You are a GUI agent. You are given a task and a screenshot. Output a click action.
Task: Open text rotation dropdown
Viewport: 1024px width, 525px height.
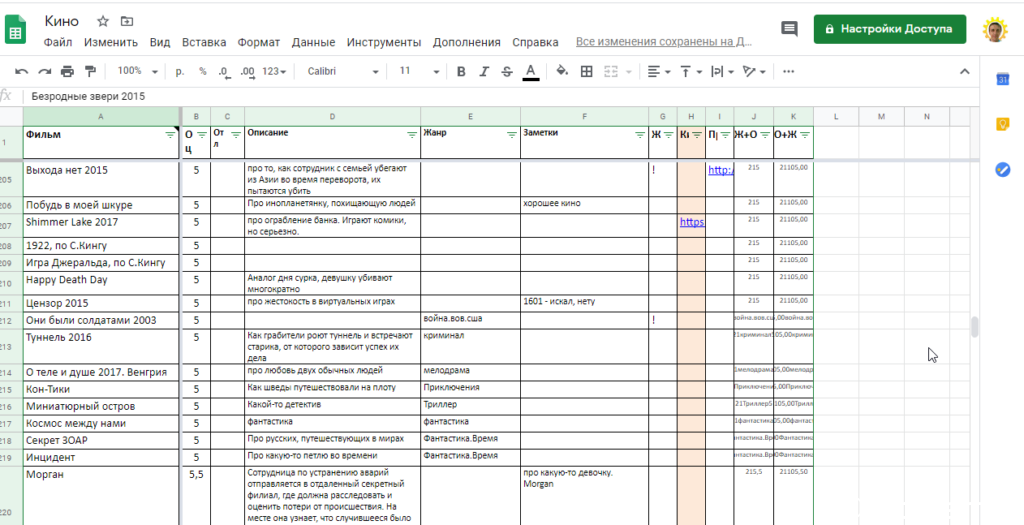pos(754,72)
